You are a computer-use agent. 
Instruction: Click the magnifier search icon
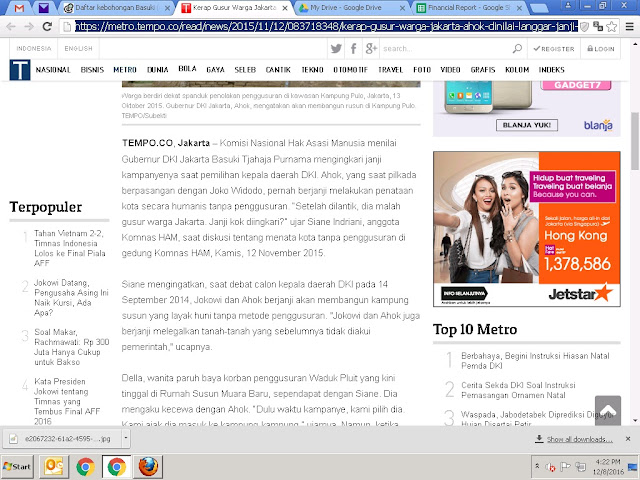pyautogui.click(x=517, y=49)
